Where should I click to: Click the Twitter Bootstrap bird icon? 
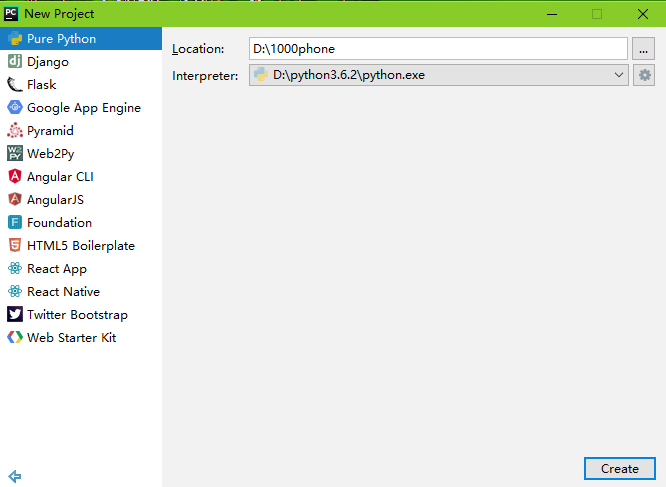[15, 314]
